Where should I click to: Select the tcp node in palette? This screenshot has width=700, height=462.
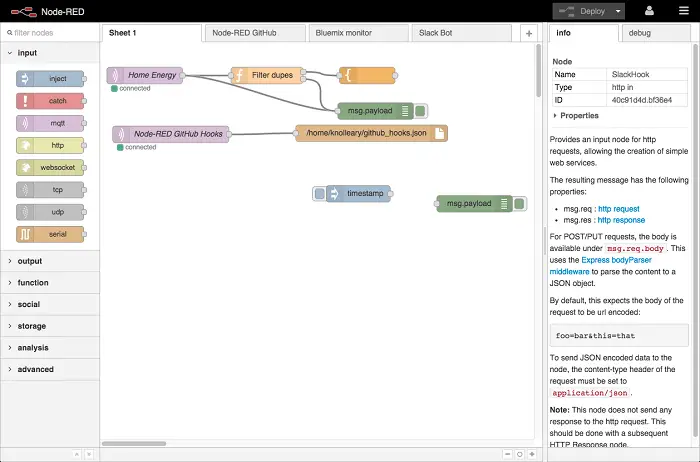(x=50, y=190)
